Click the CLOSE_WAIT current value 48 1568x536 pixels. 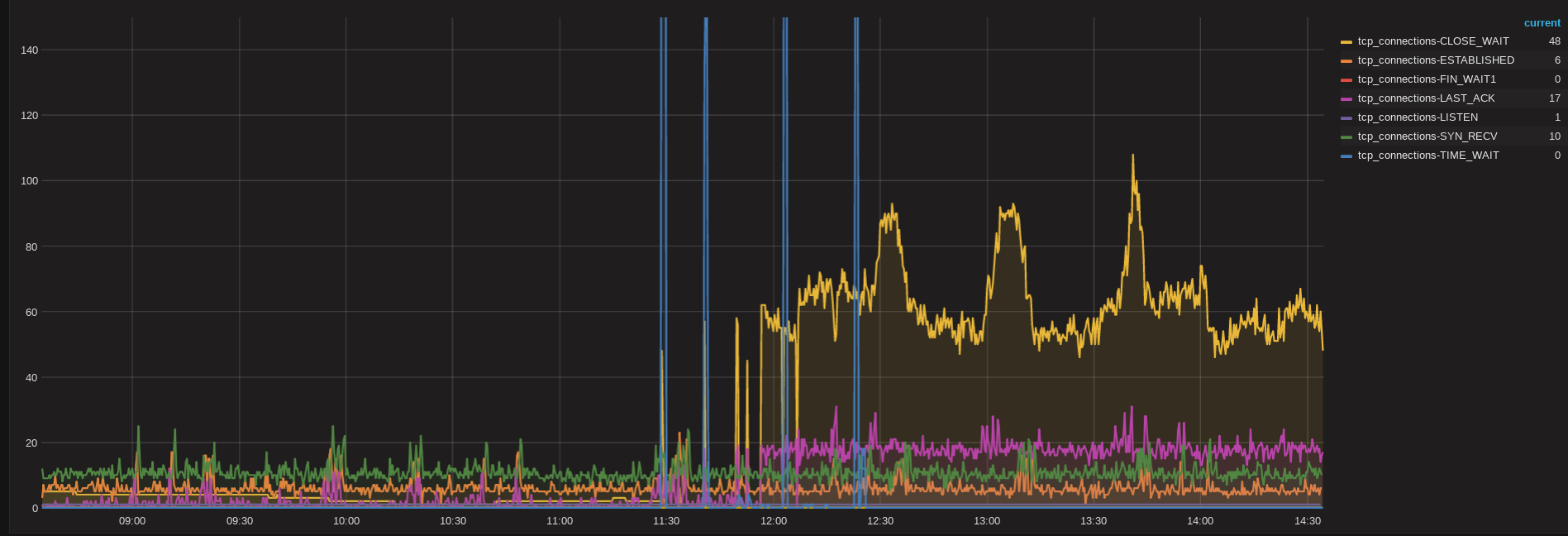pos(1554,41)
